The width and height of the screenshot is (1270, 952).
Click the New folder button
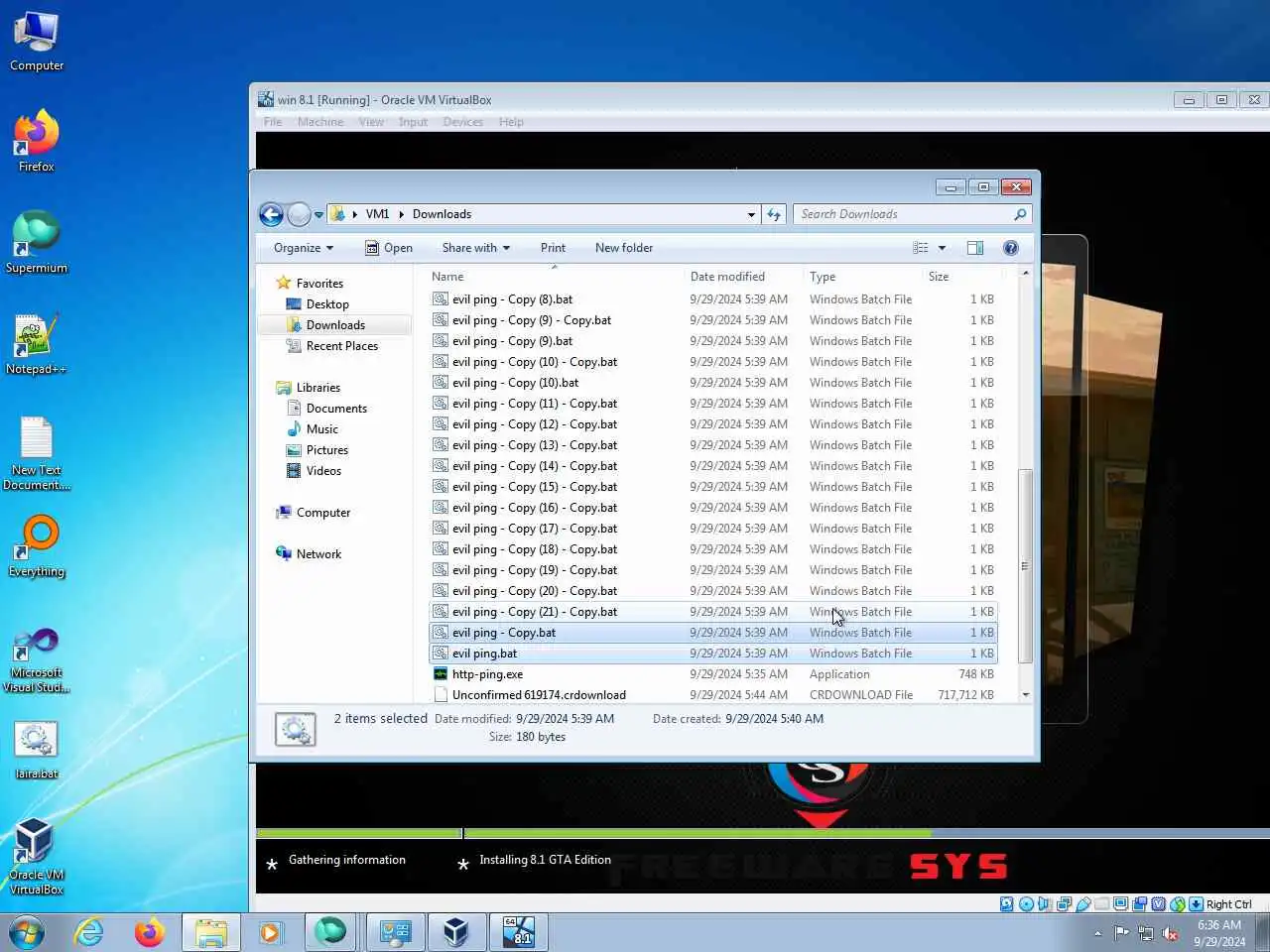(624, 248)
